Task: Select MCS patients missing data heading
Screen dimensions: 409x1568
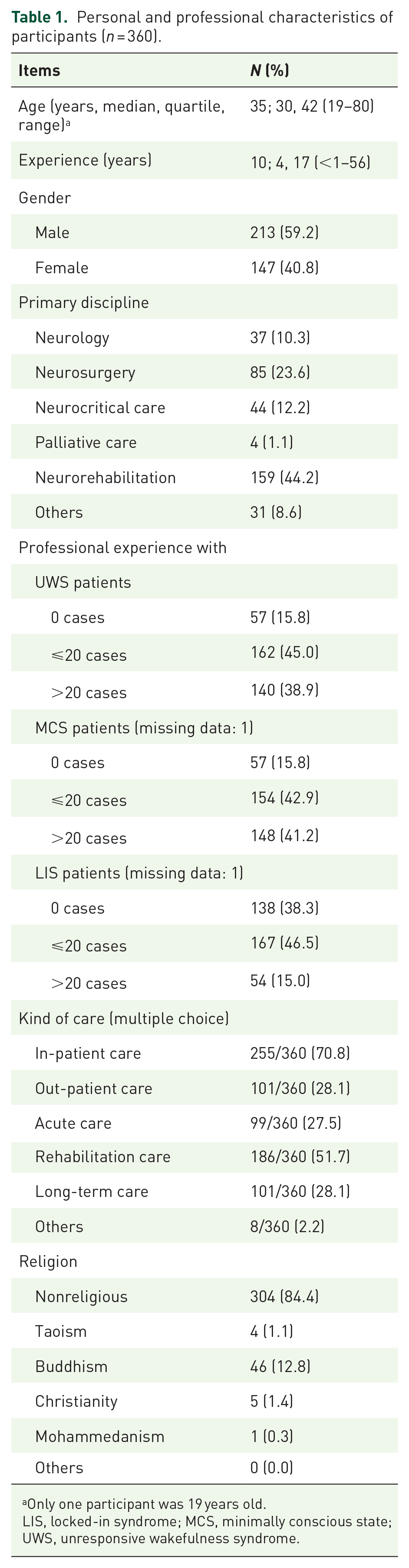Action: (144, 728)
